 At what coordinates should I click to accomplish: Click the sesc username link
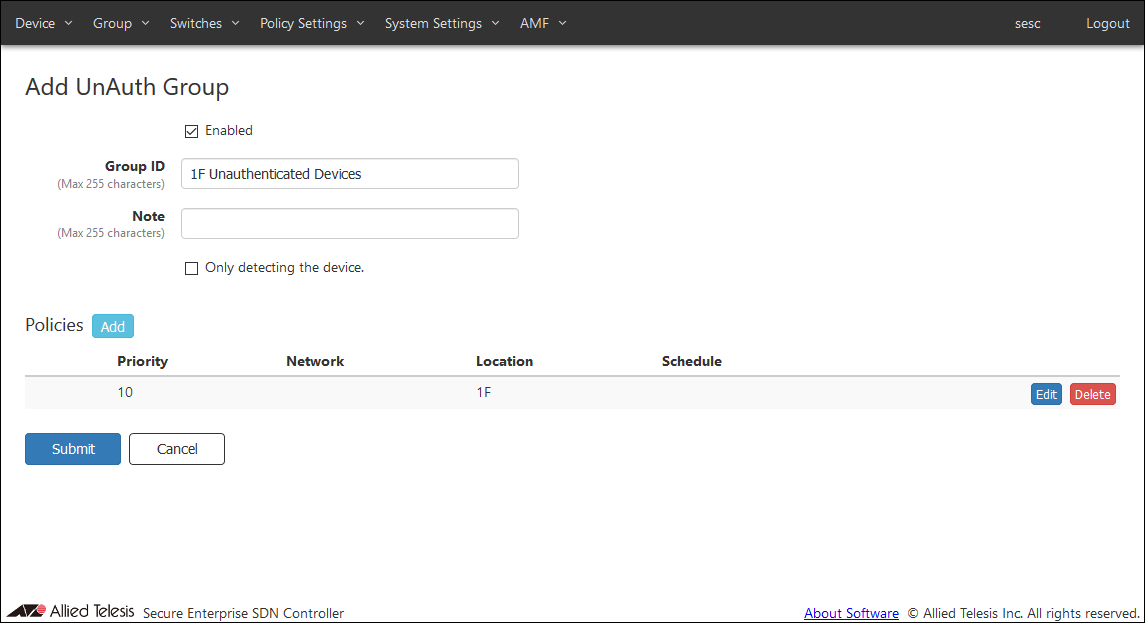pos(1027,23)
